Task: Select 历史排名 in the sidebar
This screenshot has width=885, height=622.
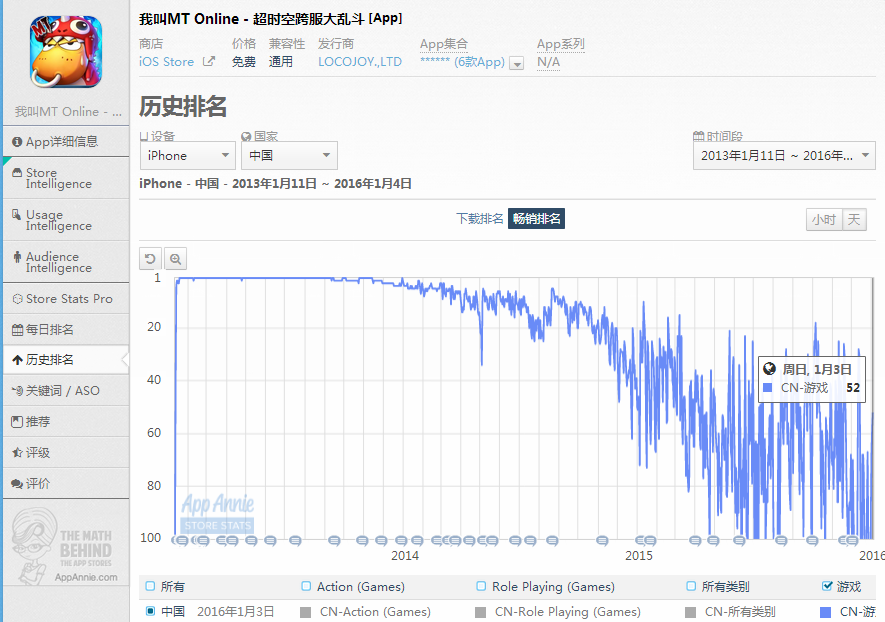Action: click(x=66, y=360)
